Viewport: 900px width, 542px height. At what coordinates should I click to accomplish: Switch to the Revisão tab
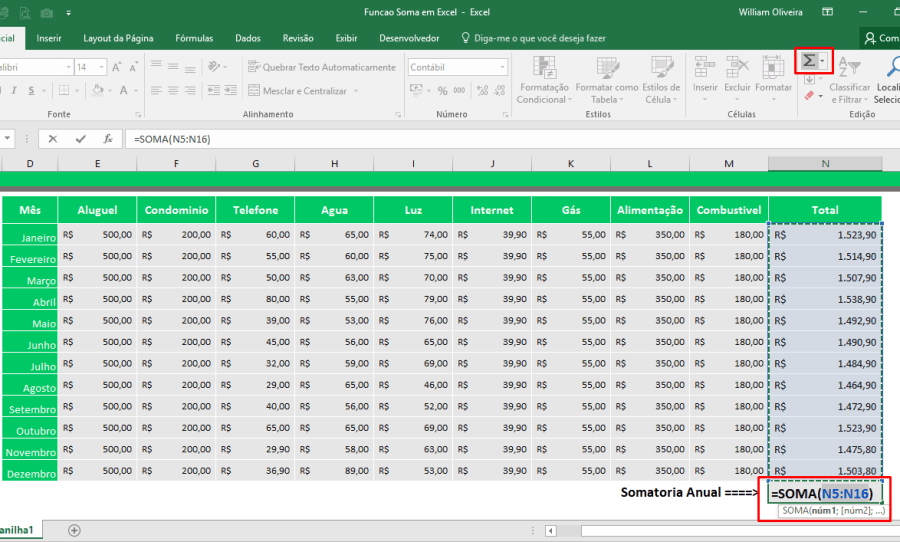pos(298,38)
